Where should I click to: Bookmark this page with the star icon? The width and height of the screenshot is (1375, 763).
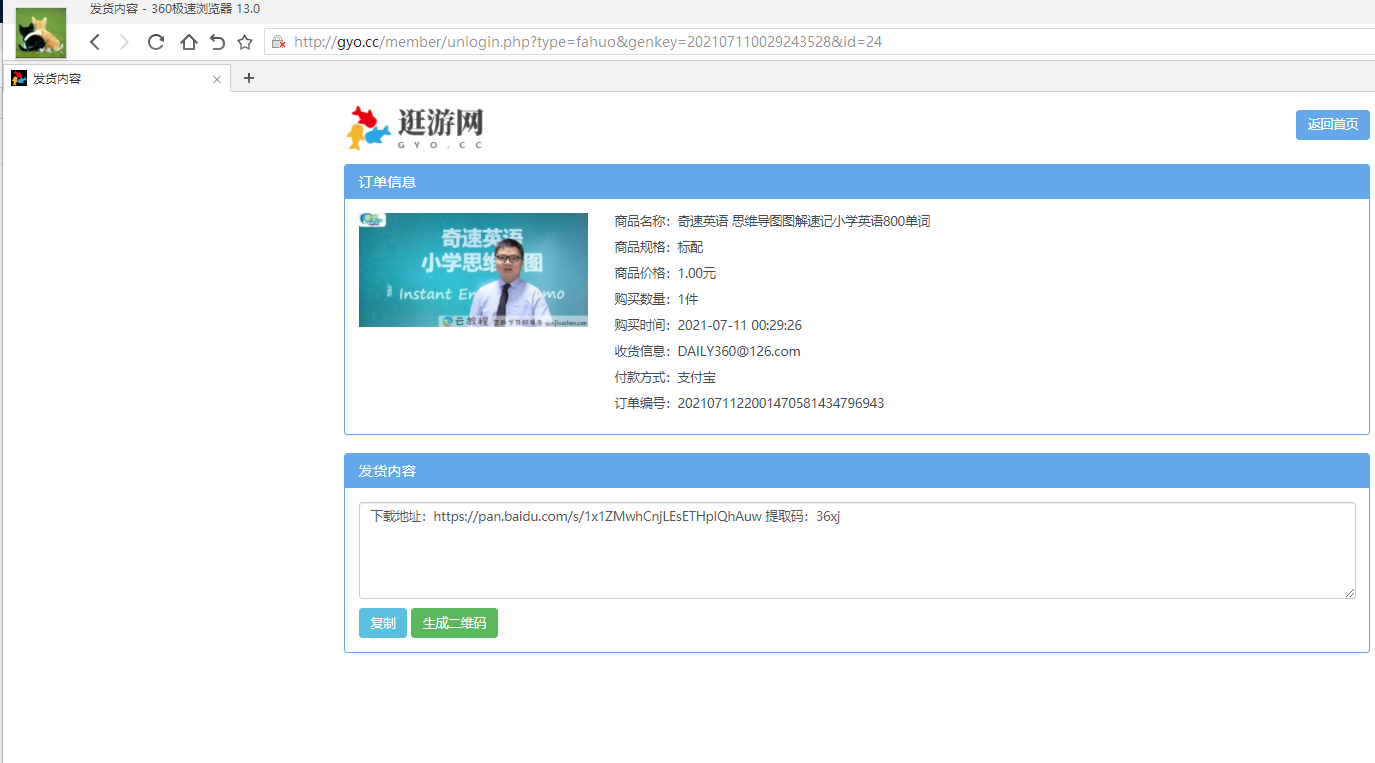245,42
